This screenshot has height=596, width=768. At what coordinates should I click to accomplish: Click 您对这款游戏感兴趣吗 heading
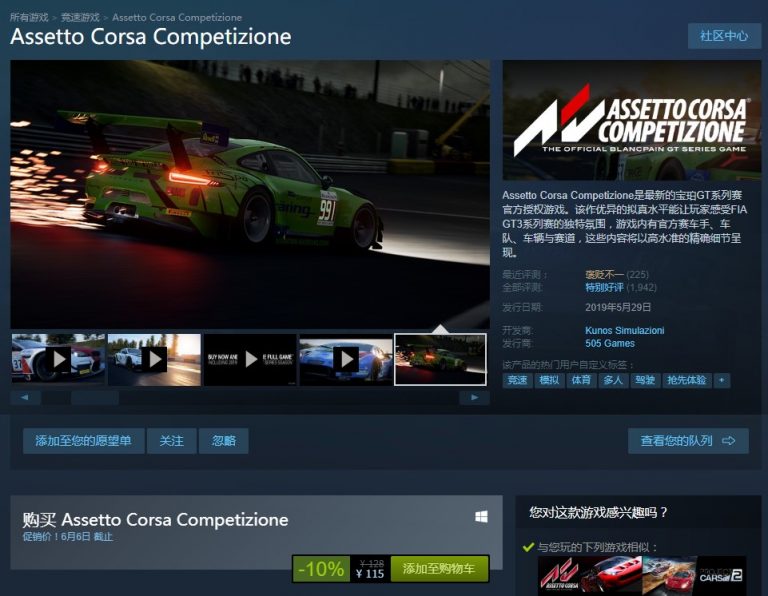(x=598, y=512)
